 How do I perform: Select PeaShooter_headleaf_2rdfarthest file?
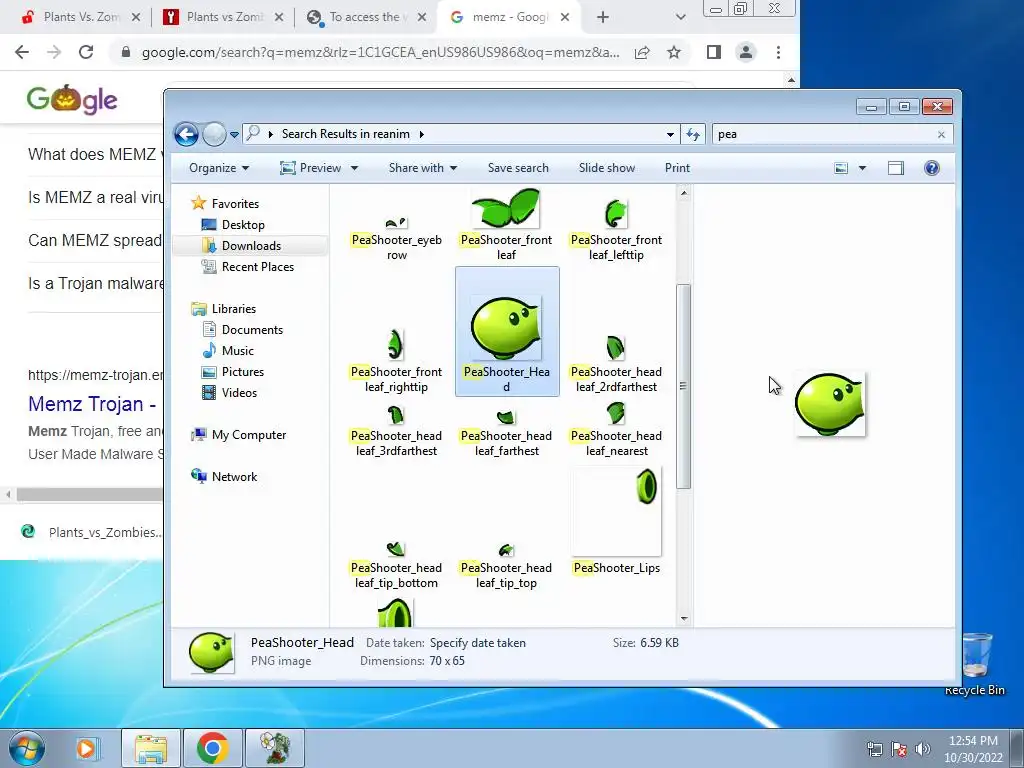[x=616, y=364]
